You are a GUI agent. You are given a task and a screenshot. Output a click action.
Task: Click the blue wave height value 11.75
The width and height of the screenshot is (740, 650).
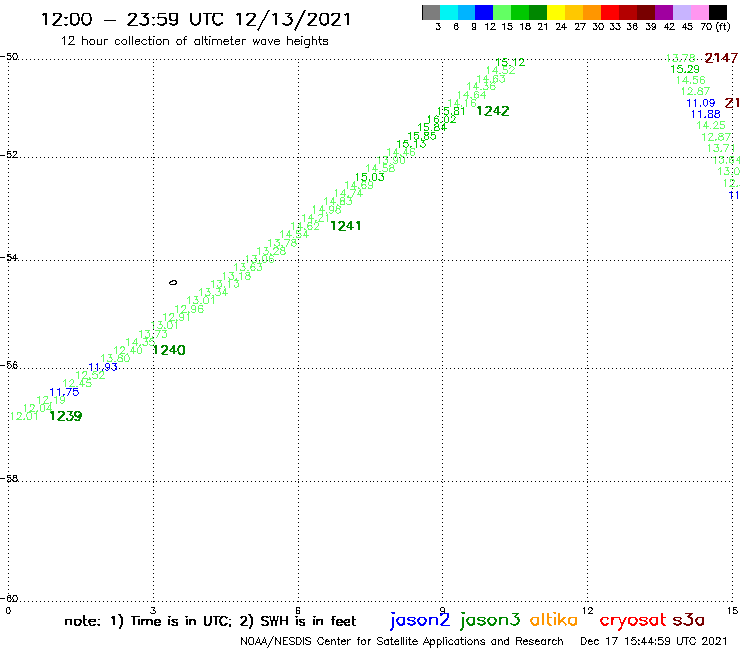point(64,392)
